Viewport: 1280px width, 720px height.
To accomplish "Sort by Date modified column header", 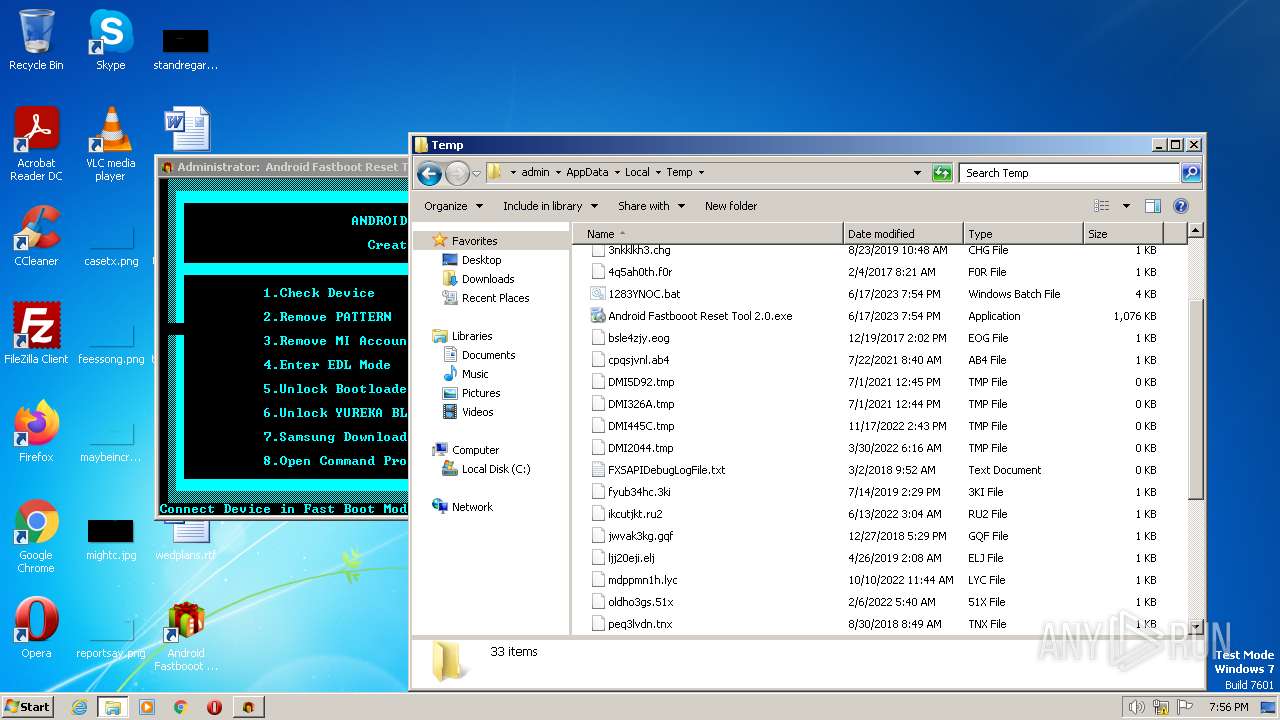I will point(903,234).
